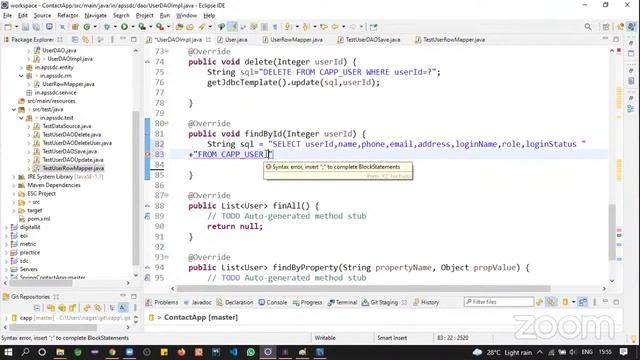640x360 pixels.
Task: Switch to the UserRowMapper.java editor tab
Action: point(293,40)
